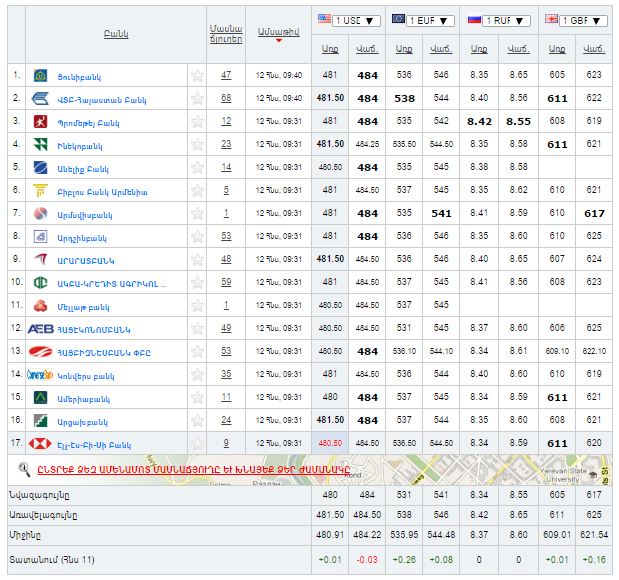Click the bank logo in row 1

coord(40,76)
